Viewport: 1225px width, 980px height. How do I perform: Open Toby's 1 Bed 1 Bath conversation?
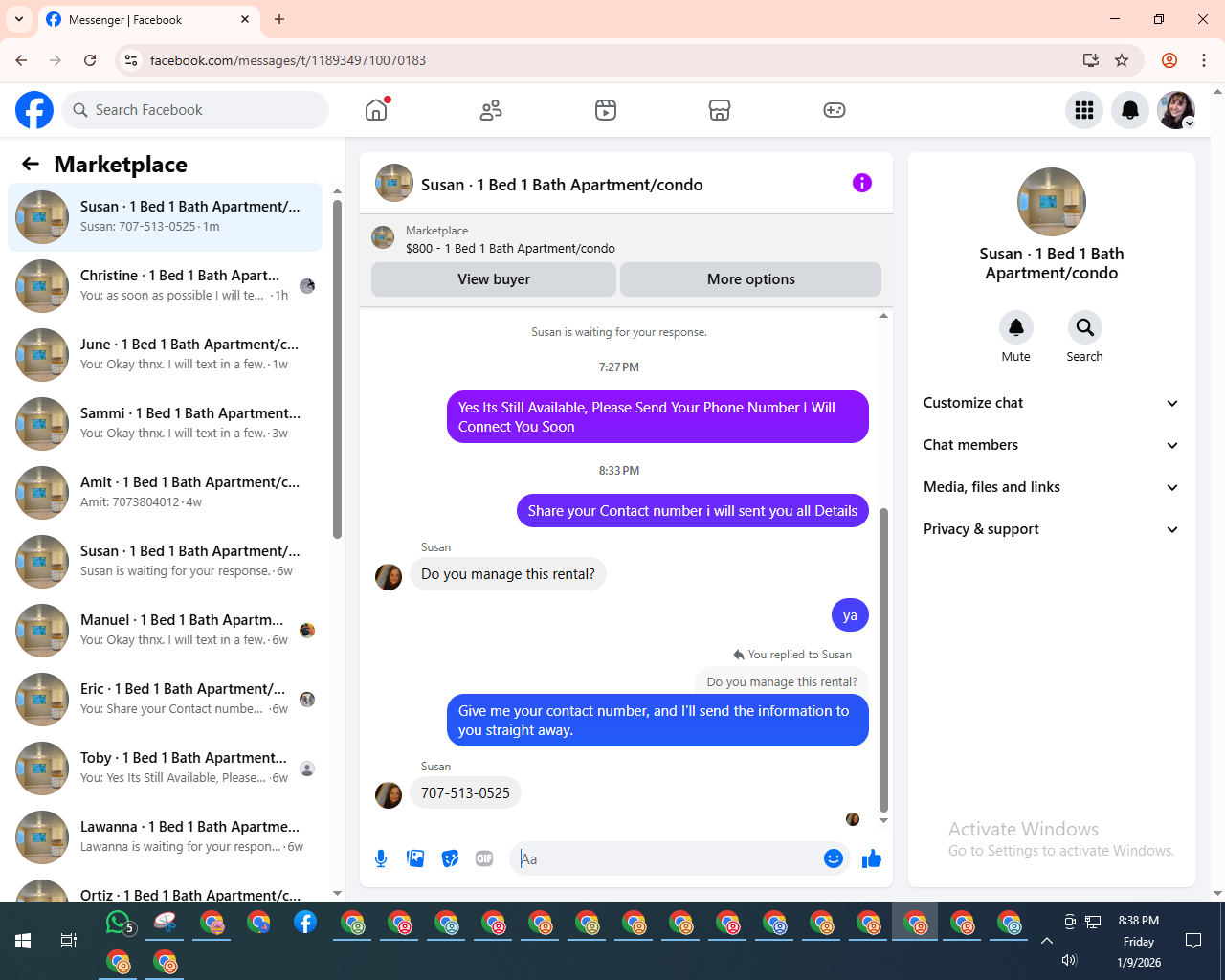(x=165, y=768)
